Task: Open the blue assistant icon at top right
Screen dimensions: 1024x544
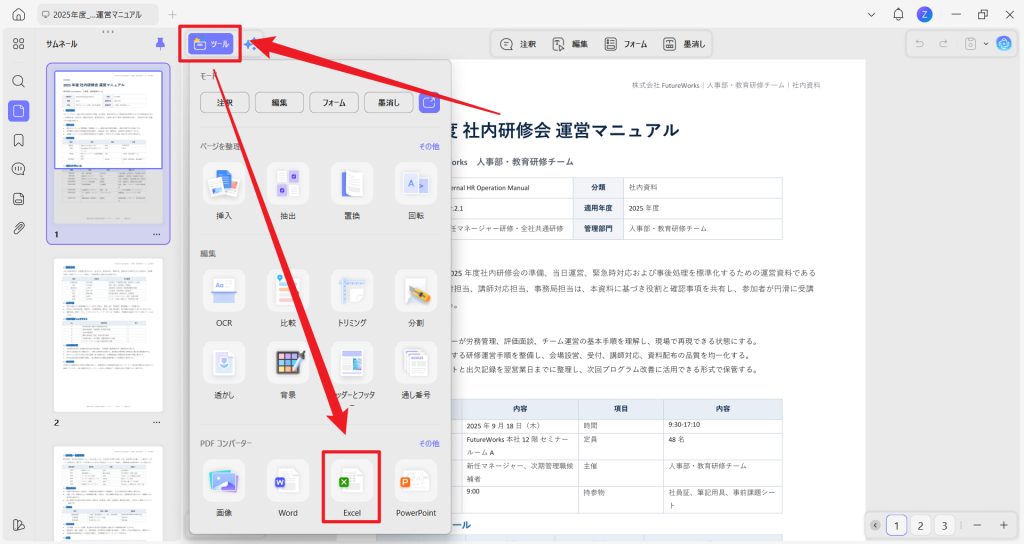Action: pos(1004,44)
